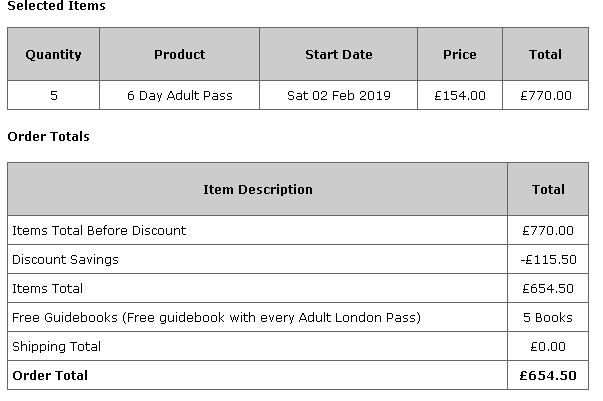Click the Product column header

tap(179, 54)
